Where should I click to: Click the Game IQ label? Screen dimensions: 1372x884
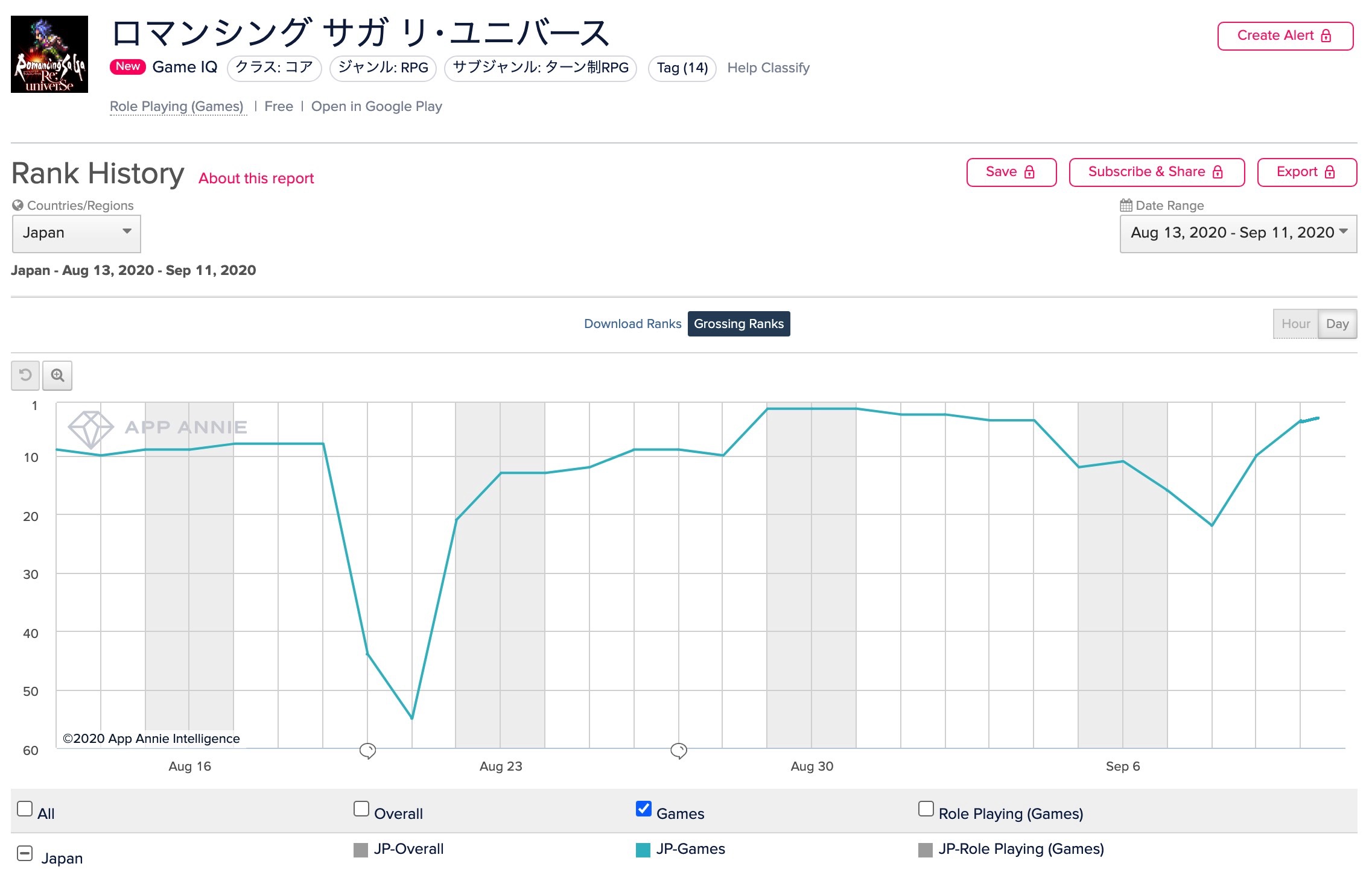coord(185,67)
